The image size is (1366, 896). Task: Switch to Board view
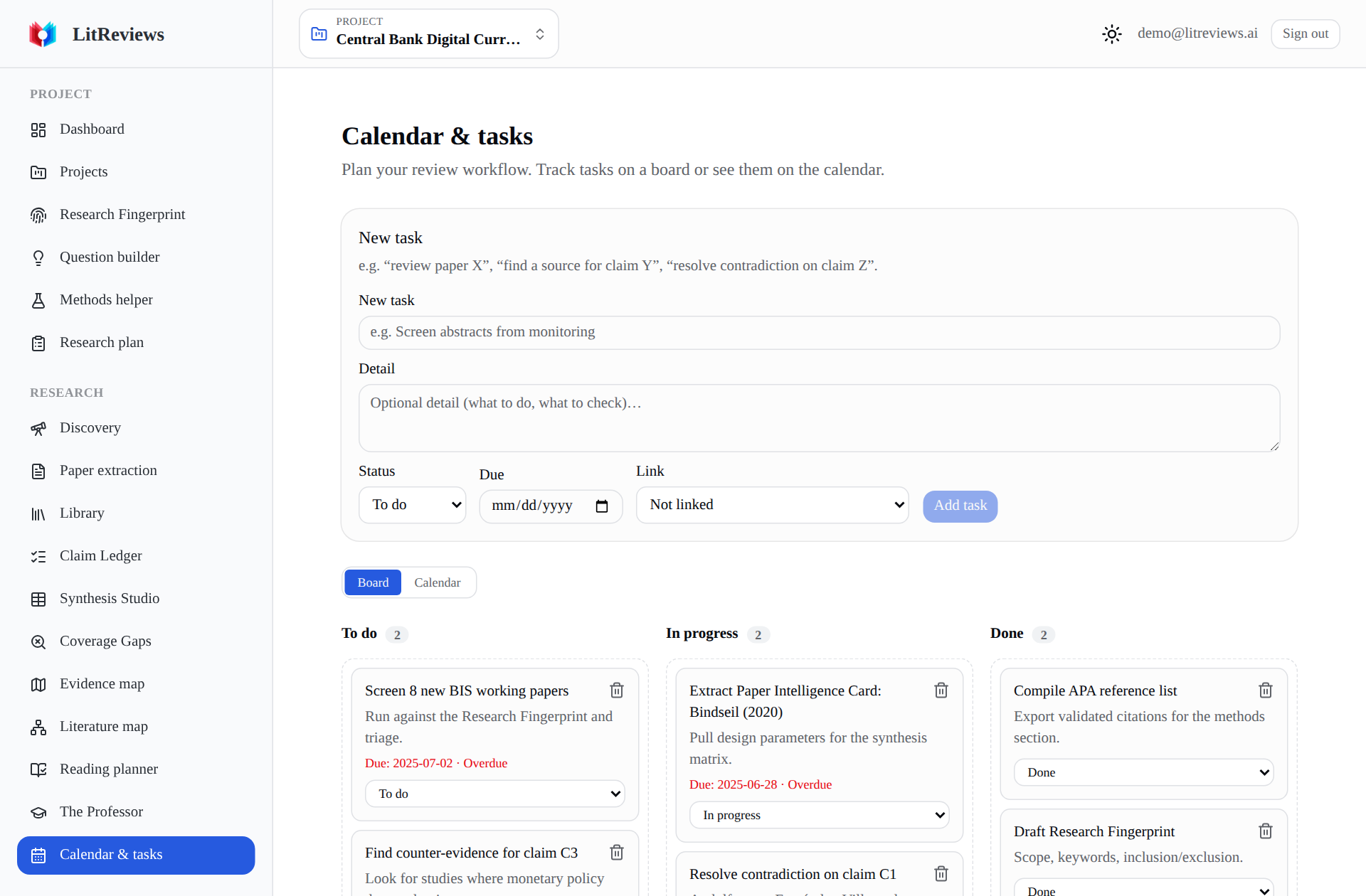pos(373,582)
